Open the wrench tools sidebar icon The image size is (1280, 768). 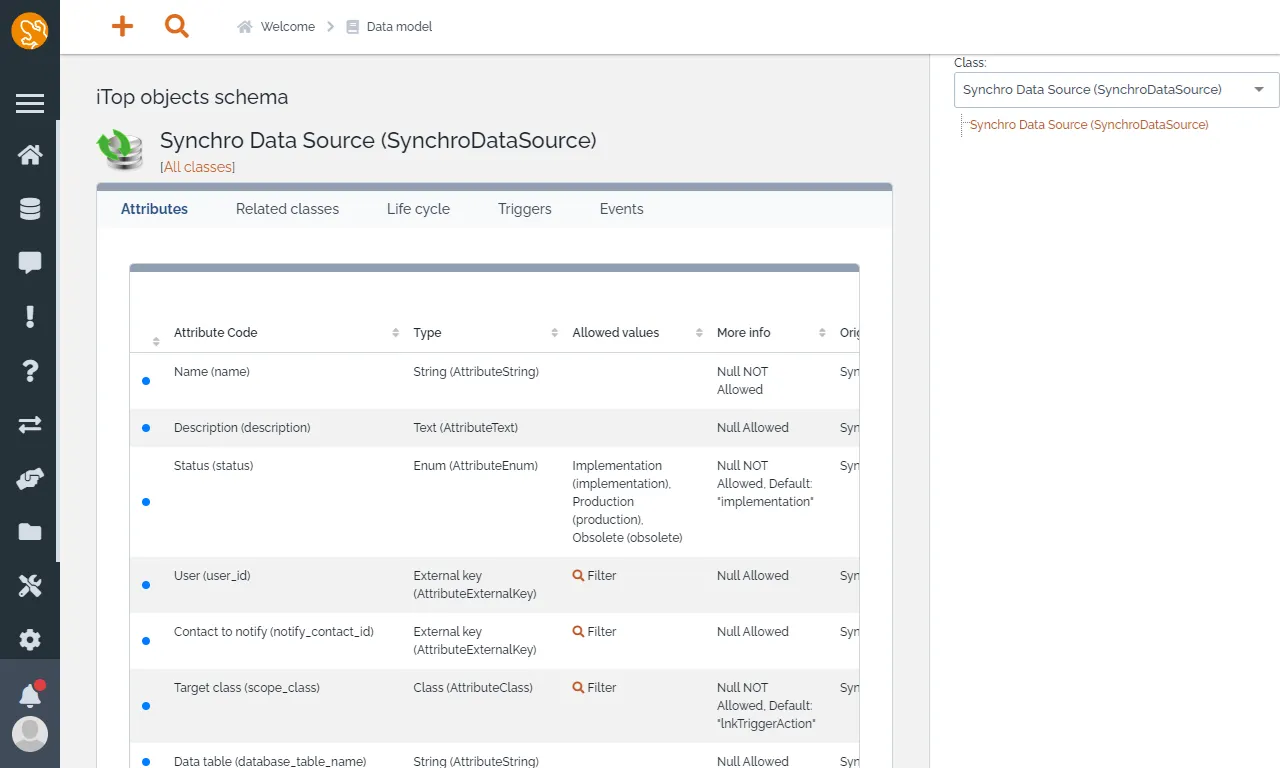click(30, 586)
